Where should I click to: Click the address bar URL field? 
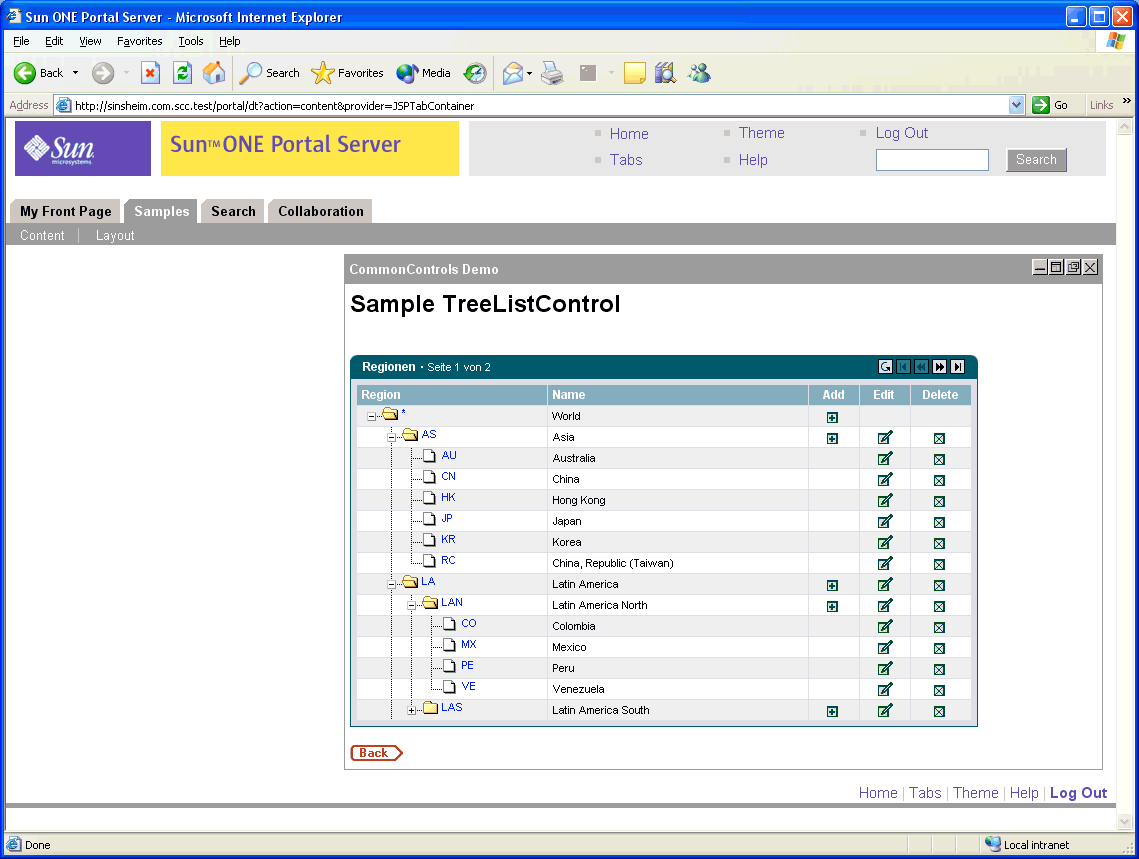[540, 105]
